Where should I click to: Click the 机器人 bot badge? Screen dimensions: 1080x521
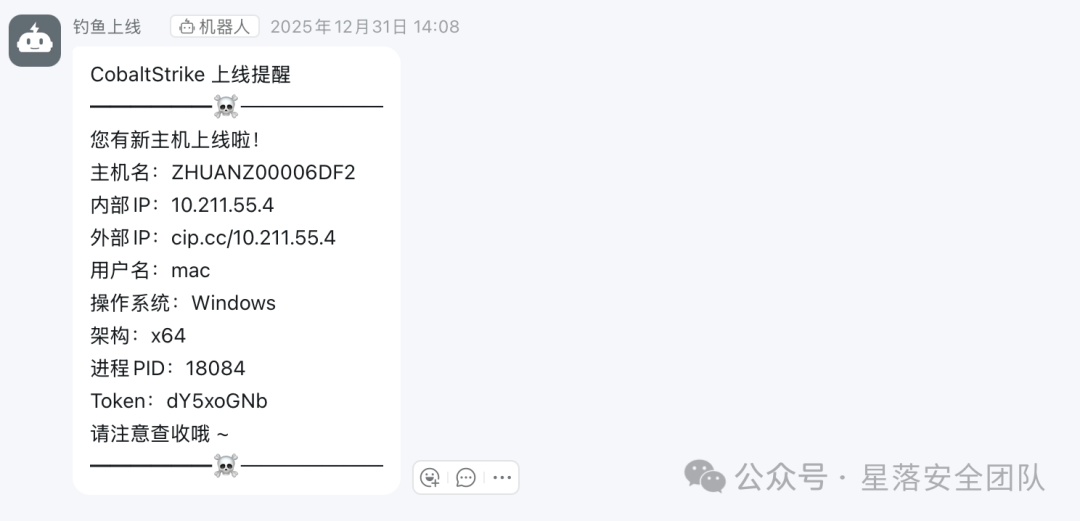point(215,27)
